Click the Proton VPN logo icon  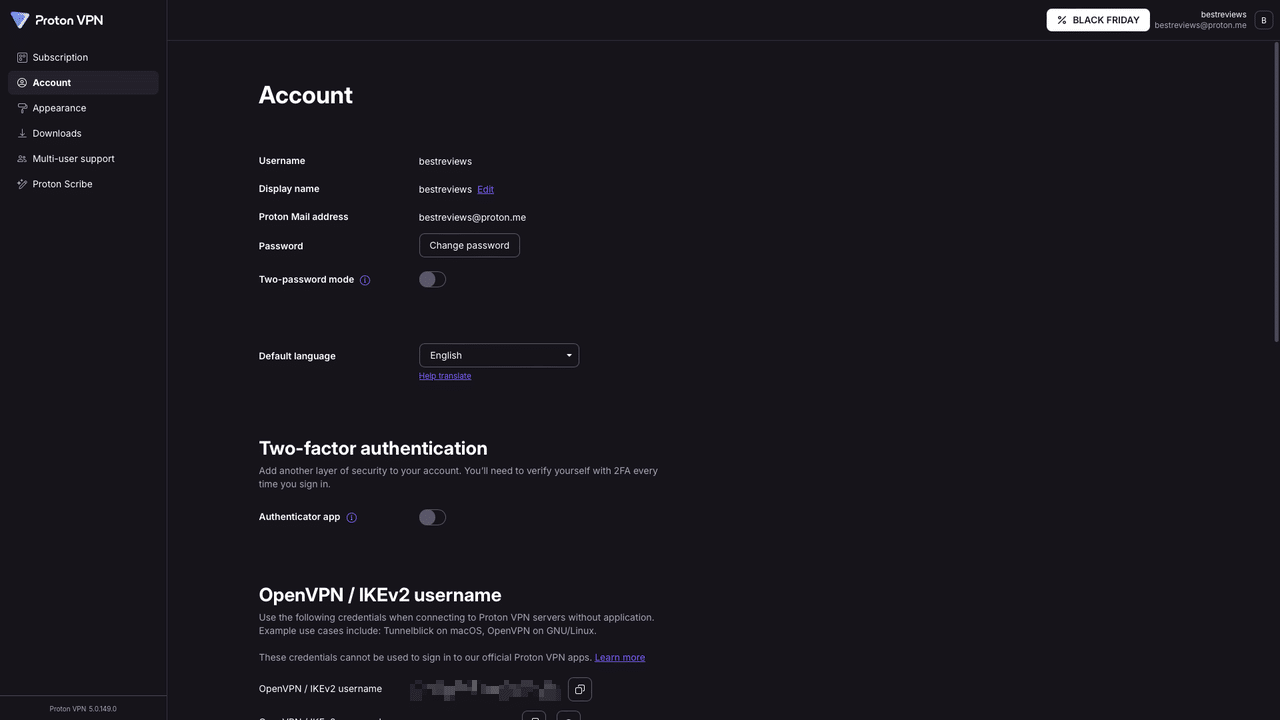coord(18,18)
